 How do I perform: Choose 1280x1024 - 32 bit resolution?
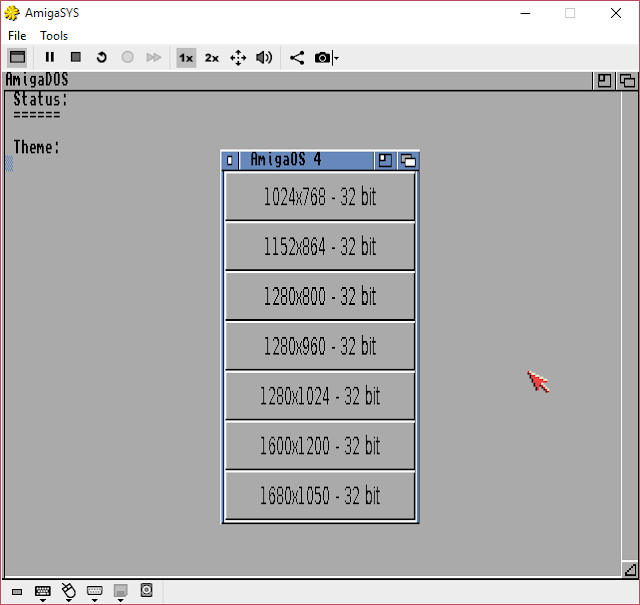(x=320, y=396)
